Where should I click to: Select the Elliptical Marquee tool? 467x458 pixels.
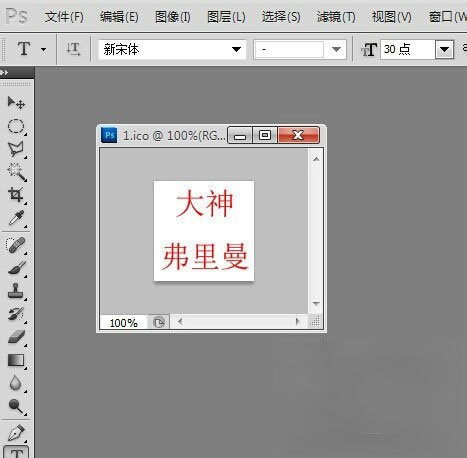[16, 127]
